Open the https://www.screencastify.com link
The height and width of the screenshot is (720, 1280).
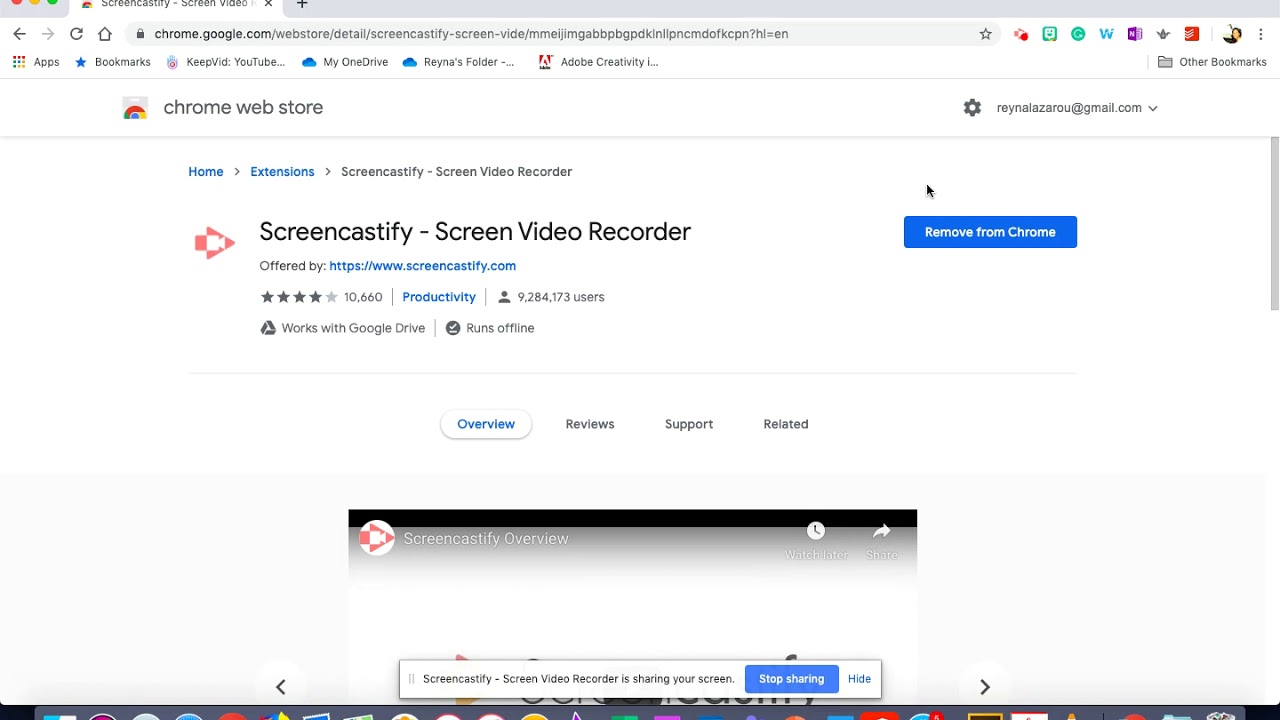coord(422,266)
